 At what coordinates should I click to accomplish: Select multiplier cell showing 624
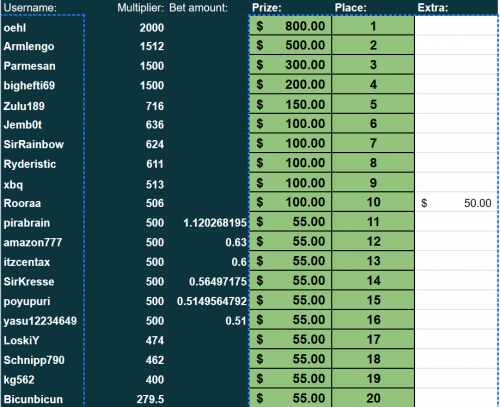[125, 144]
